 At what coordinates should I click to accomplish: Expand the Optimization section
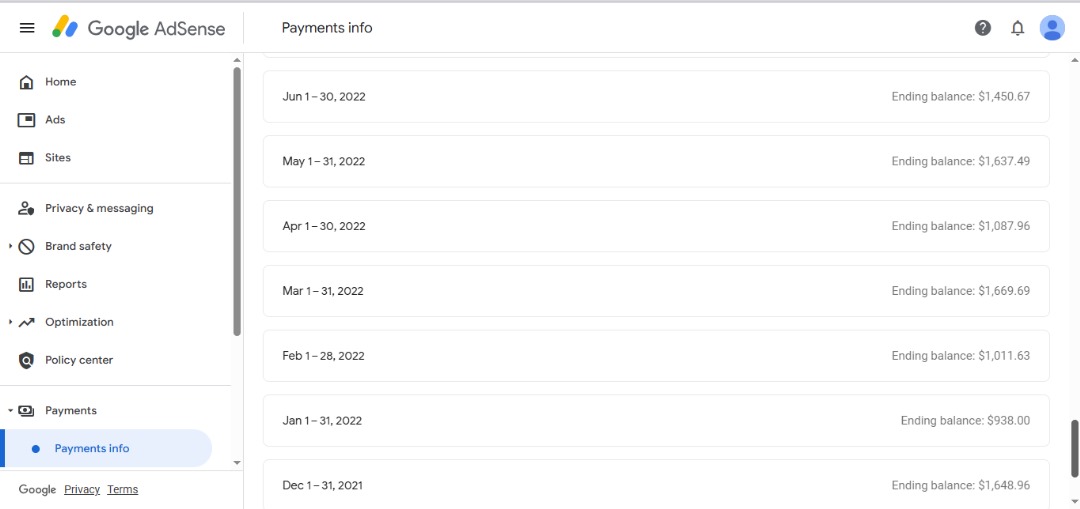tap(11, 322)
